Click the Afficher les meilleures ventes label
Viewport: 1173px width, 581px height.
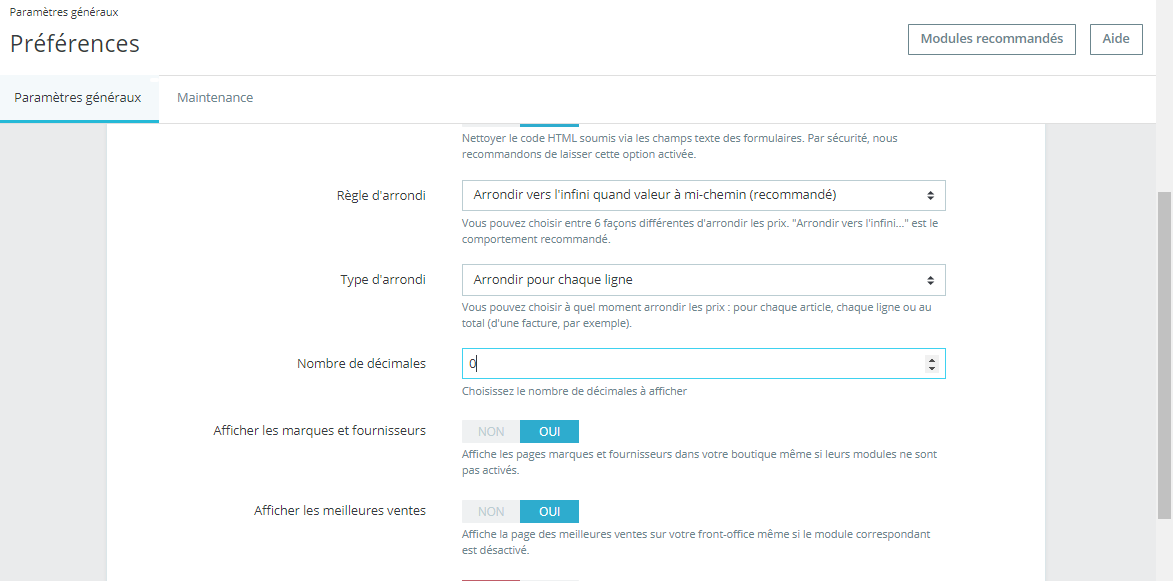click(340, 511)
